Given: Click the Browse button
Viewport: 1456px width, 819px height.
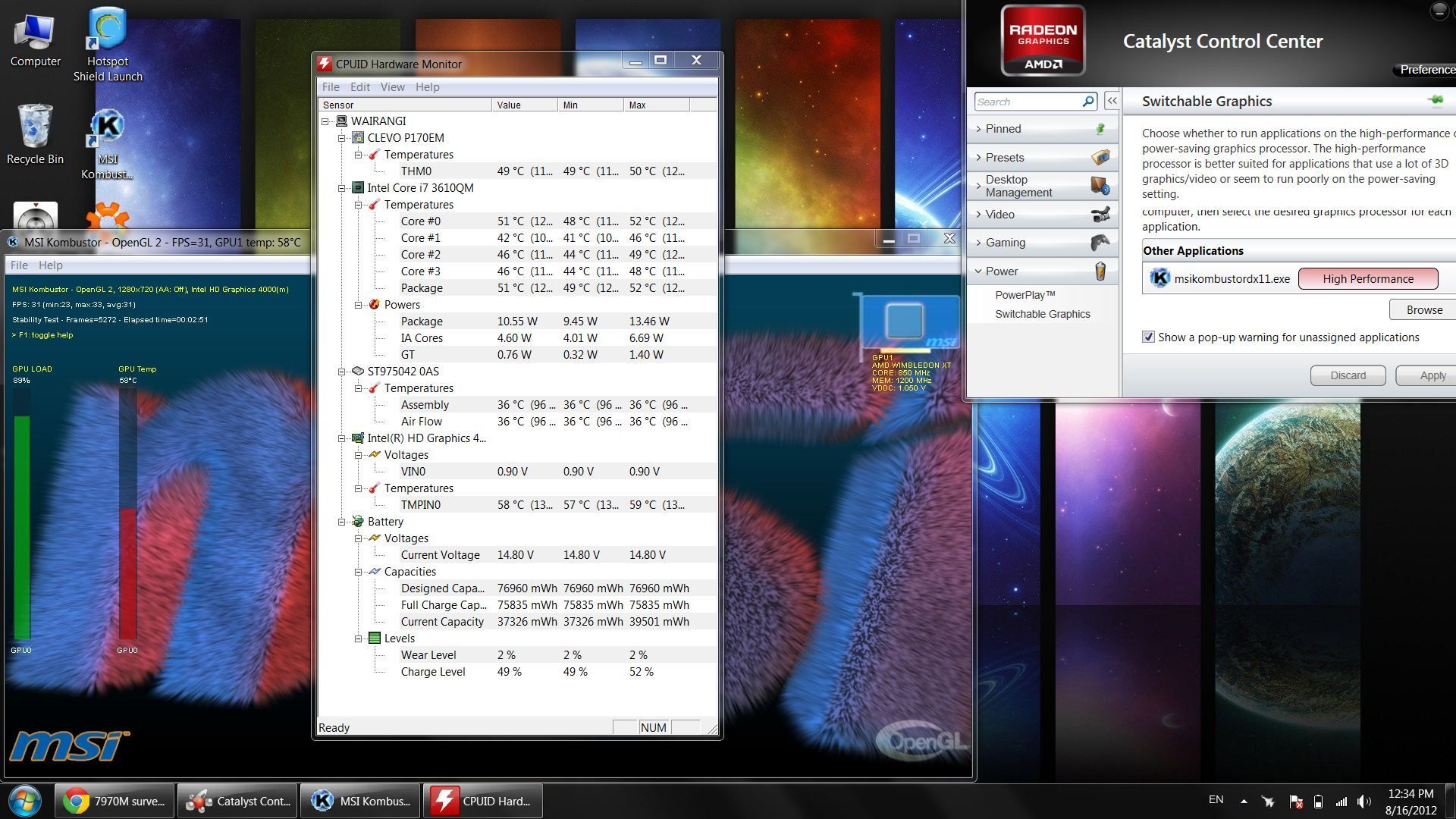Looking at the screenshot, I should point(1423,310).
